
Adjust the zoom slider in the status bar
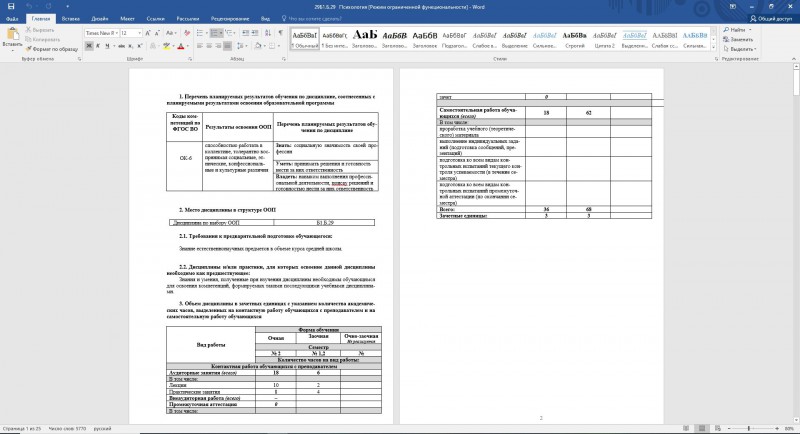[x=749, y=428]
